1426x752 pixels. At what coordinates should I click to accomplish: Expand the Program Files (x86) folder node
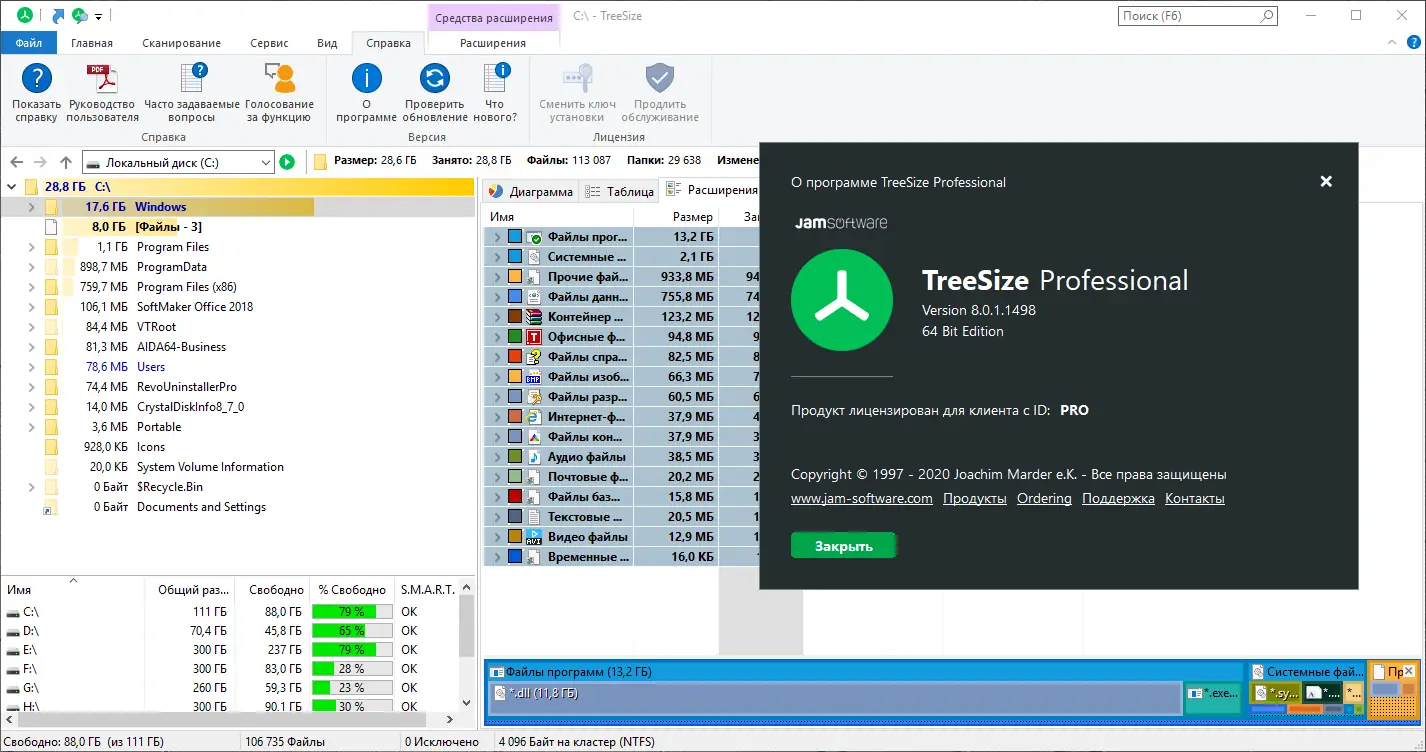pyautogui.click(x=31, y=287)
